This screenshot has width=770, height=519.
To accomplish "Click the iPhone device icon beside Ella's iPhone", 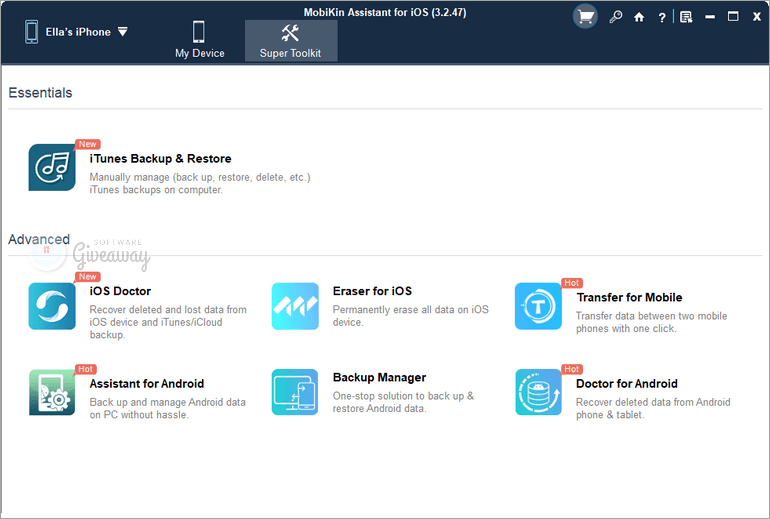I will point(31,32).
